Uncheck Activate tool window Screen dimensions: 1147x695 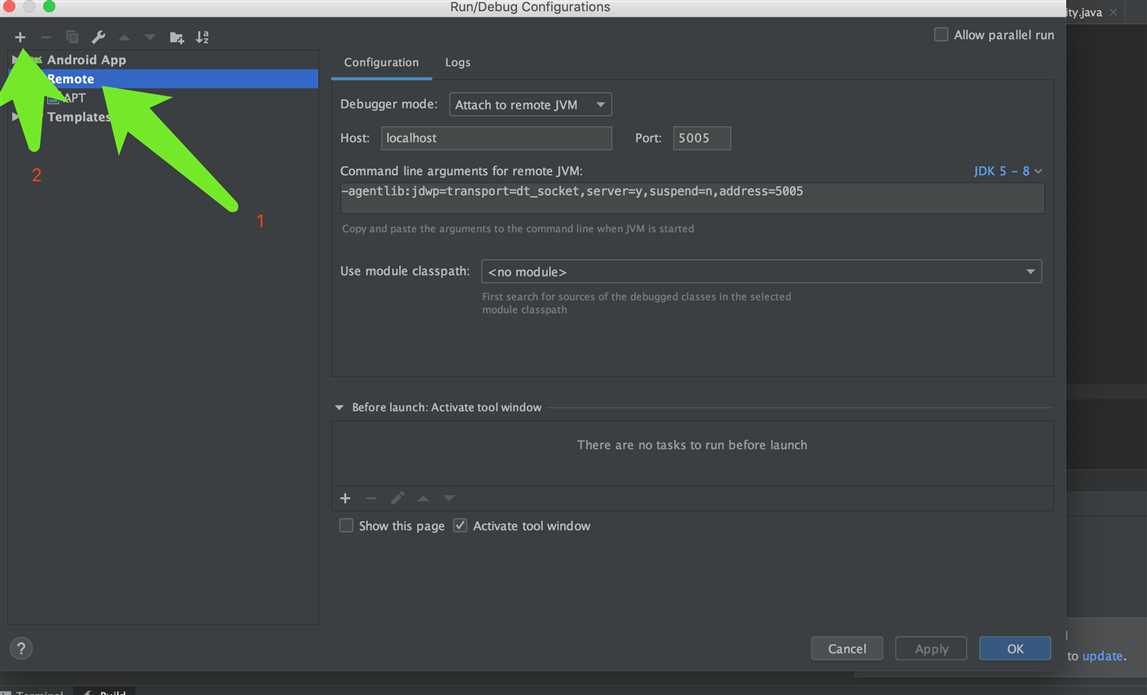tap(460, 525)
